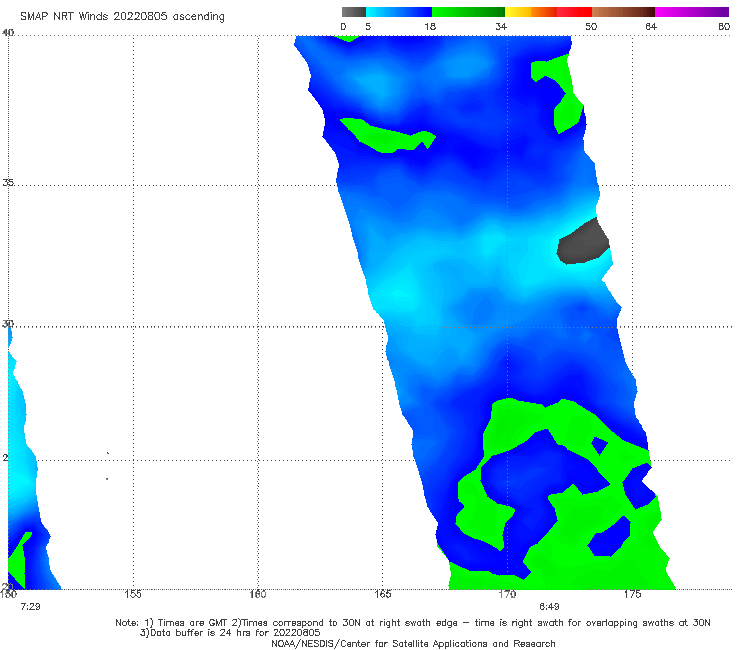Click the note line starting 'Note: 1) Times are GMT'
Screen dimensions: 740x650
tap(412, 623)
